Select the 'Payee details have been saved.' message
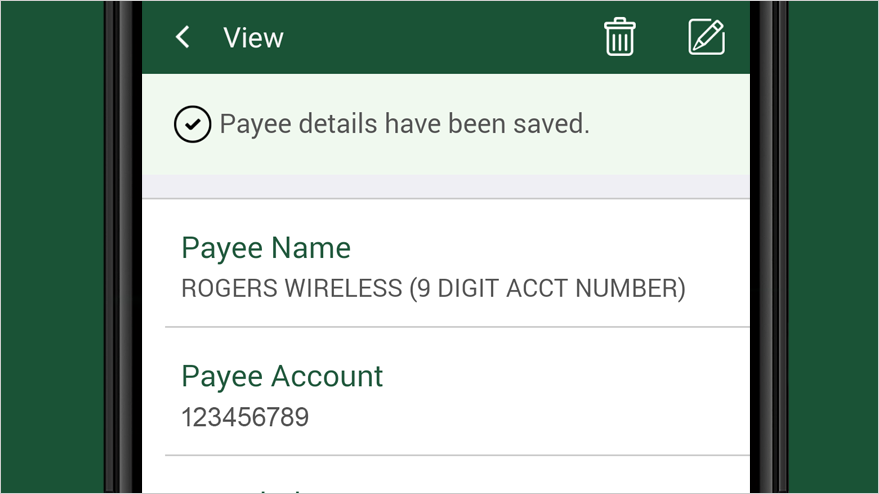The height and width of the screenshot is (494, 879). 404,124
